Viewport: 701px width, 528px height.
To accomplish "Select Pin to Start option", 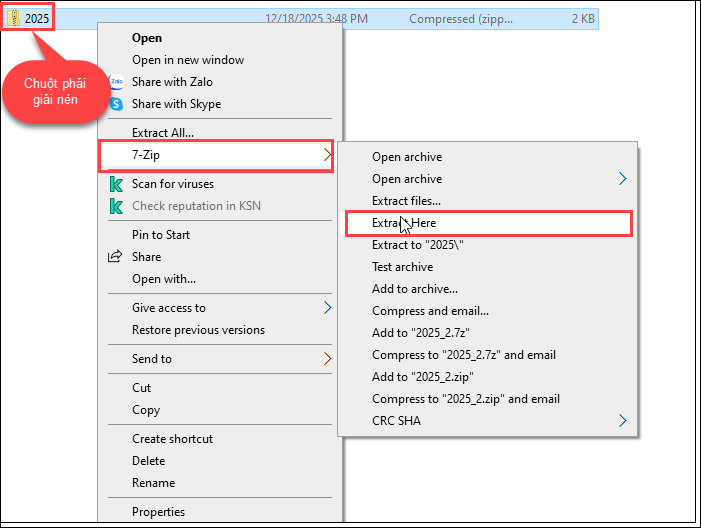I will [x=161, y=235].
